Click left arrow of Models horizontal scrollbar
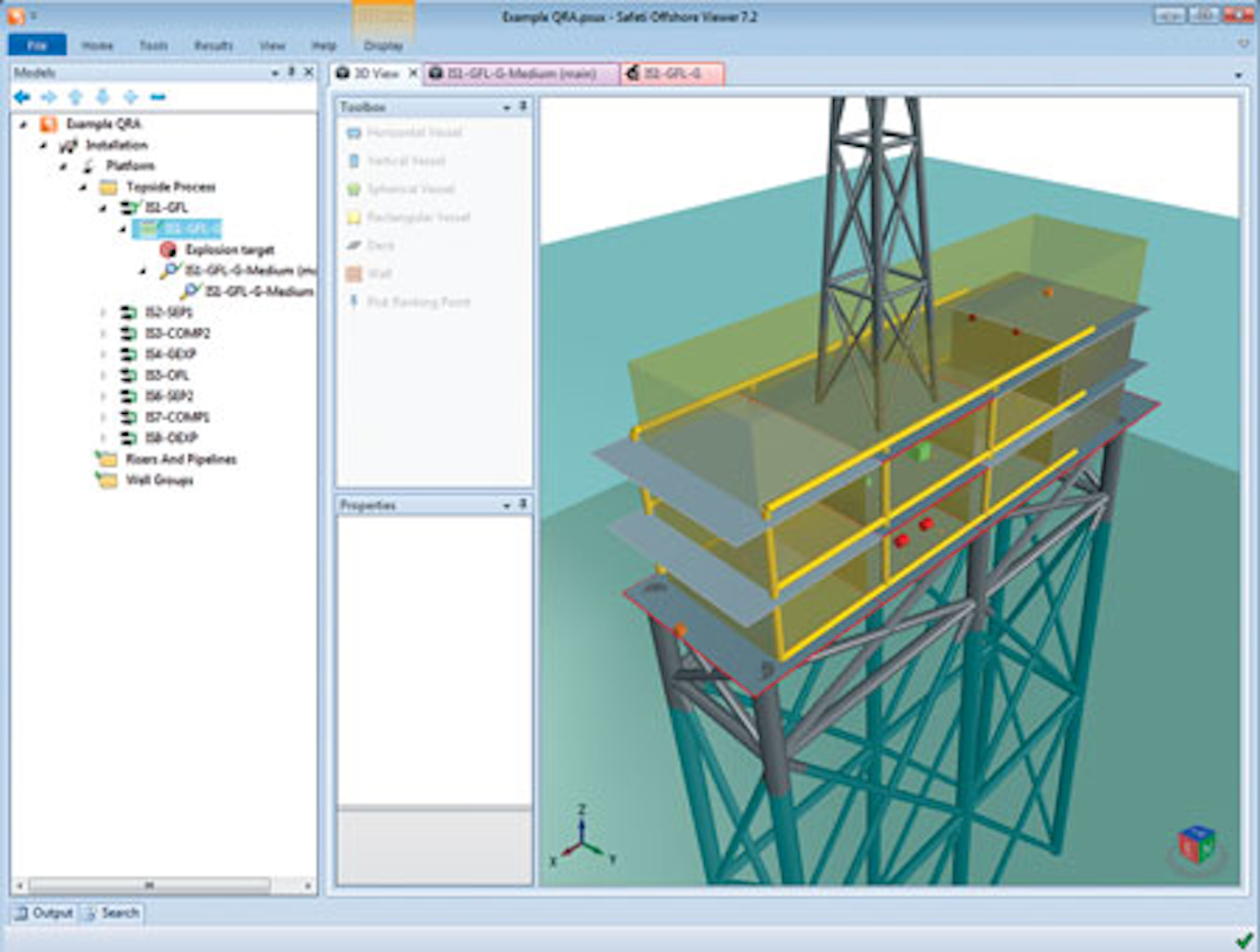This screenshot has width=1260, height=952. (x=19, y=885)
